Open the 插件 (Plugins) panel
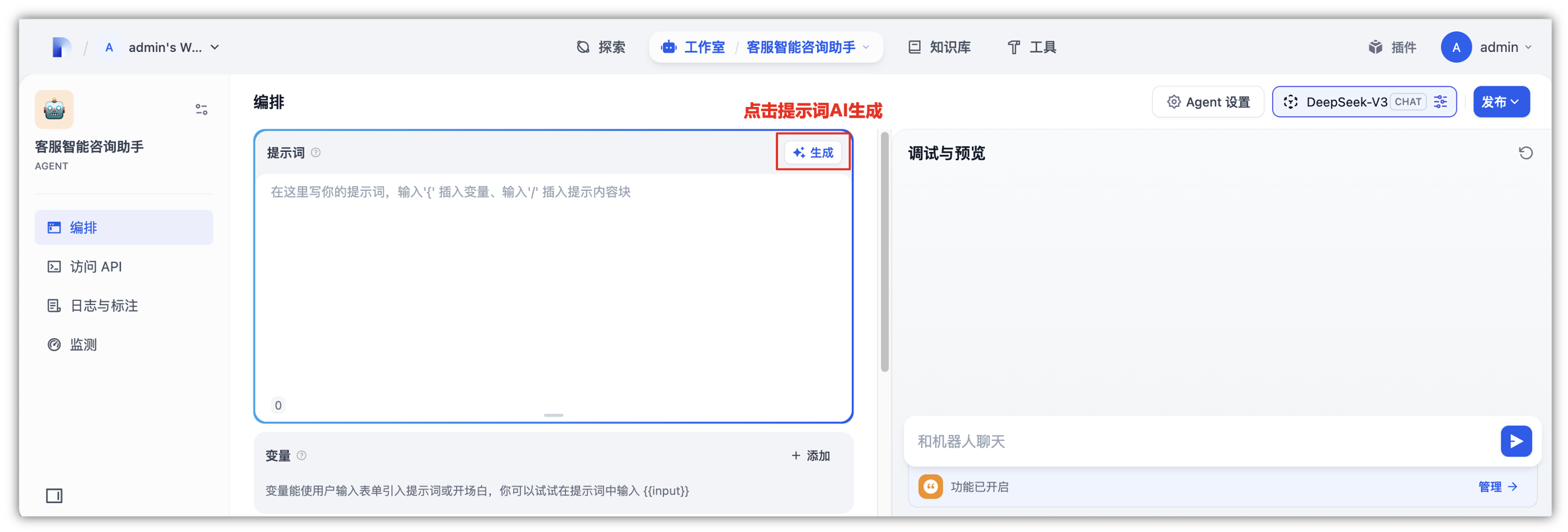The width and height of the screenshot is (1568, 532). tap(1393, 47)
